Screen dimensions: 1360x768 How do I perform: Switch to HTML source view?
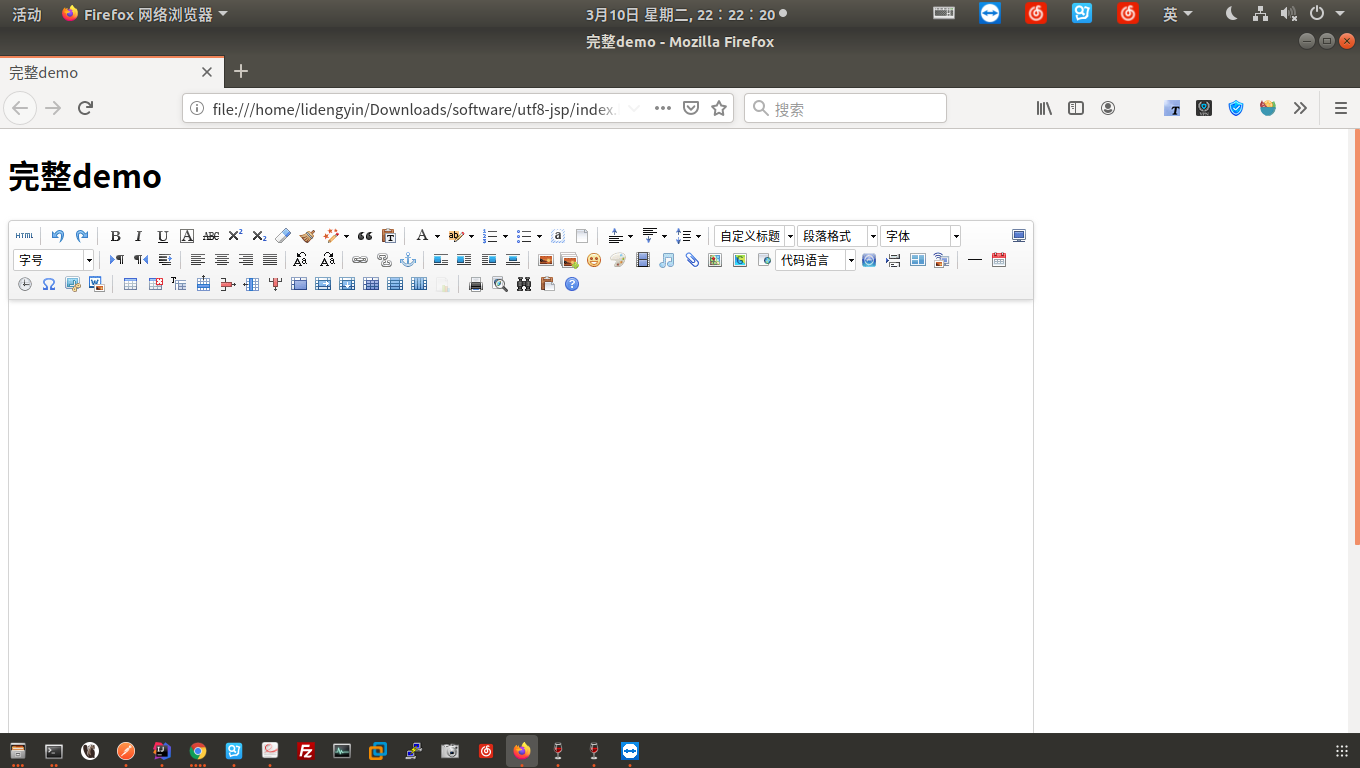pos(24,235)
